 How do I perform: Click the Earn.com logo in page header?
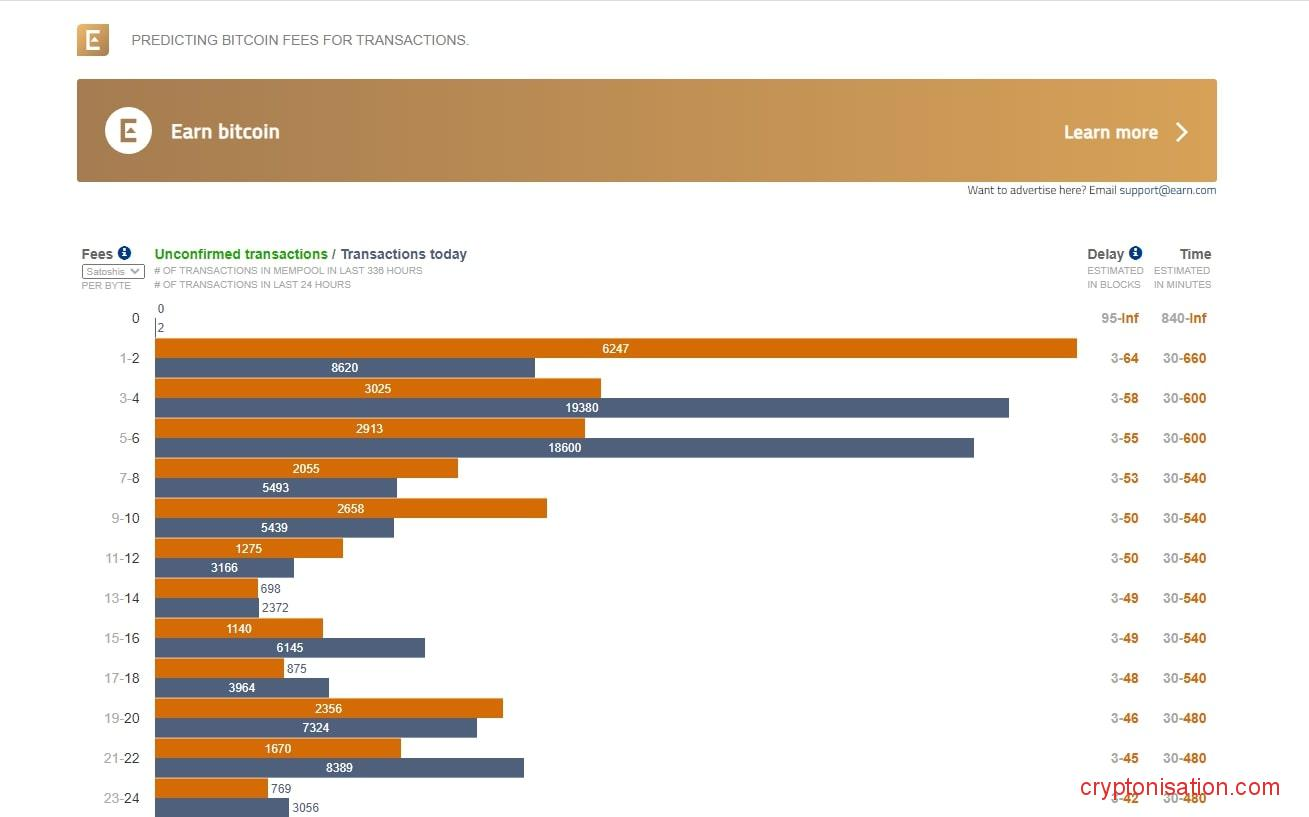pyautogui.click(x=93, y=40)
